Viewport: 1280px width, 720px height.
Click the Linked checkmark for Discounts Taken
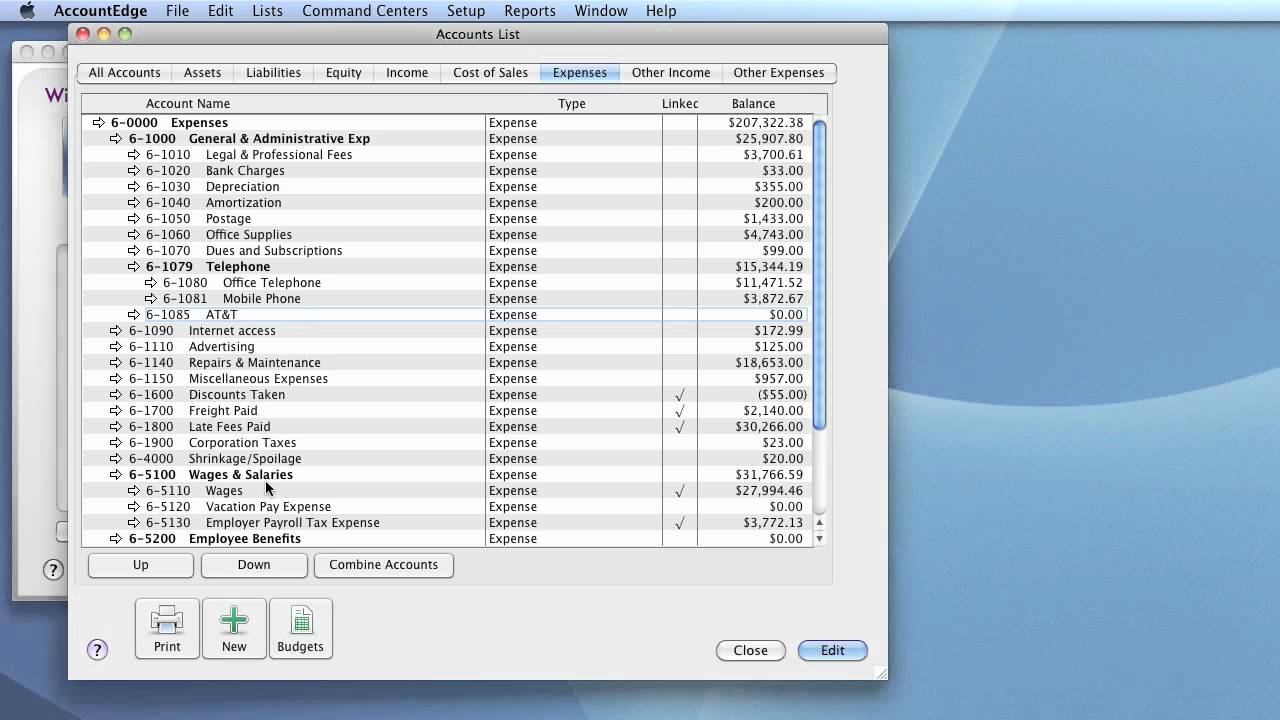tap(680, 395)
